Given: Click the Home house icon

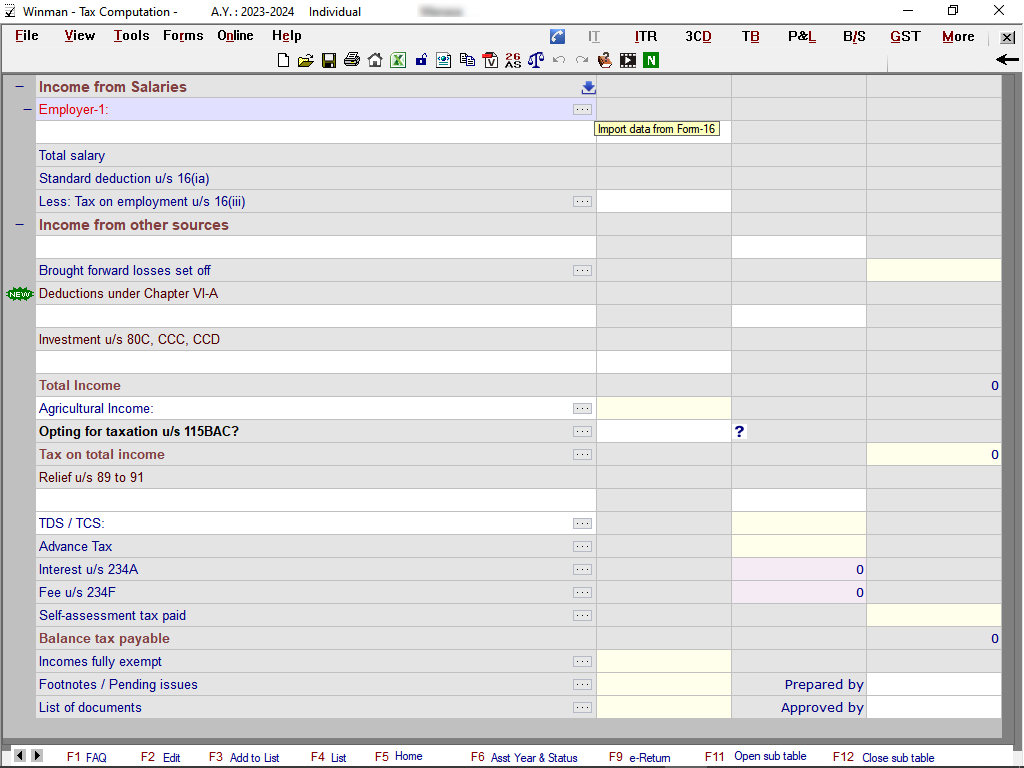Looking at the screenshot, I should click(375, 60).
